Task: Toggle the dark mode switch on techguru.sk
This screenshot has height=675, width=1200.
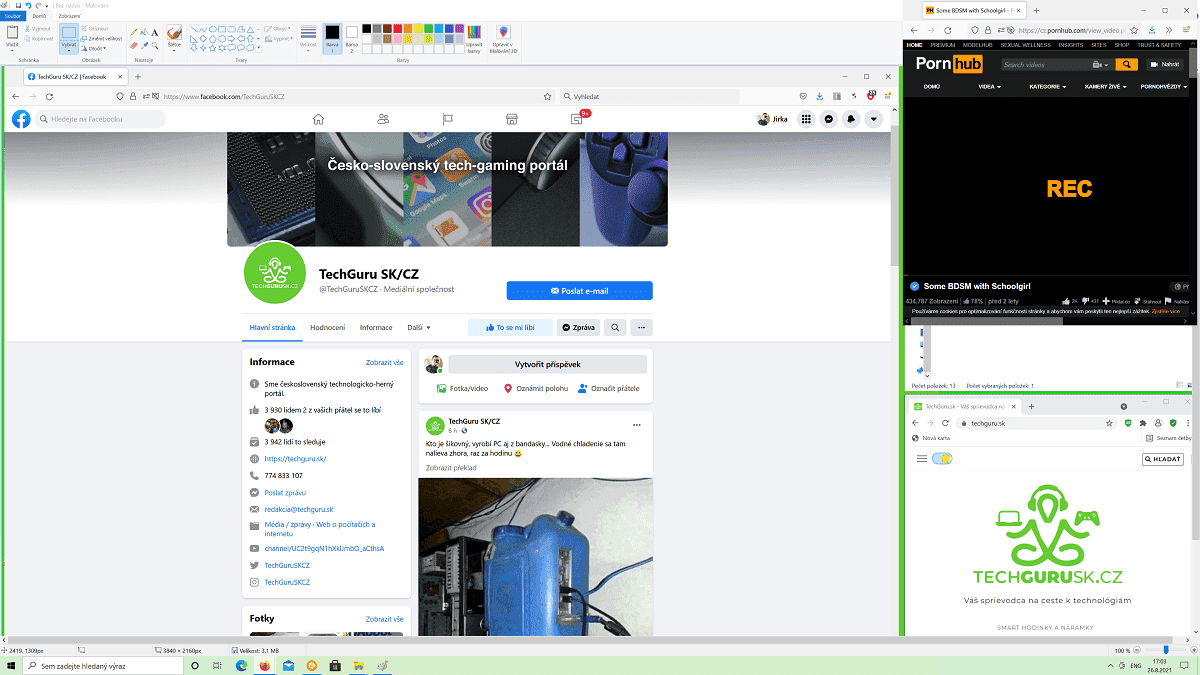Action: click(942, 459)
